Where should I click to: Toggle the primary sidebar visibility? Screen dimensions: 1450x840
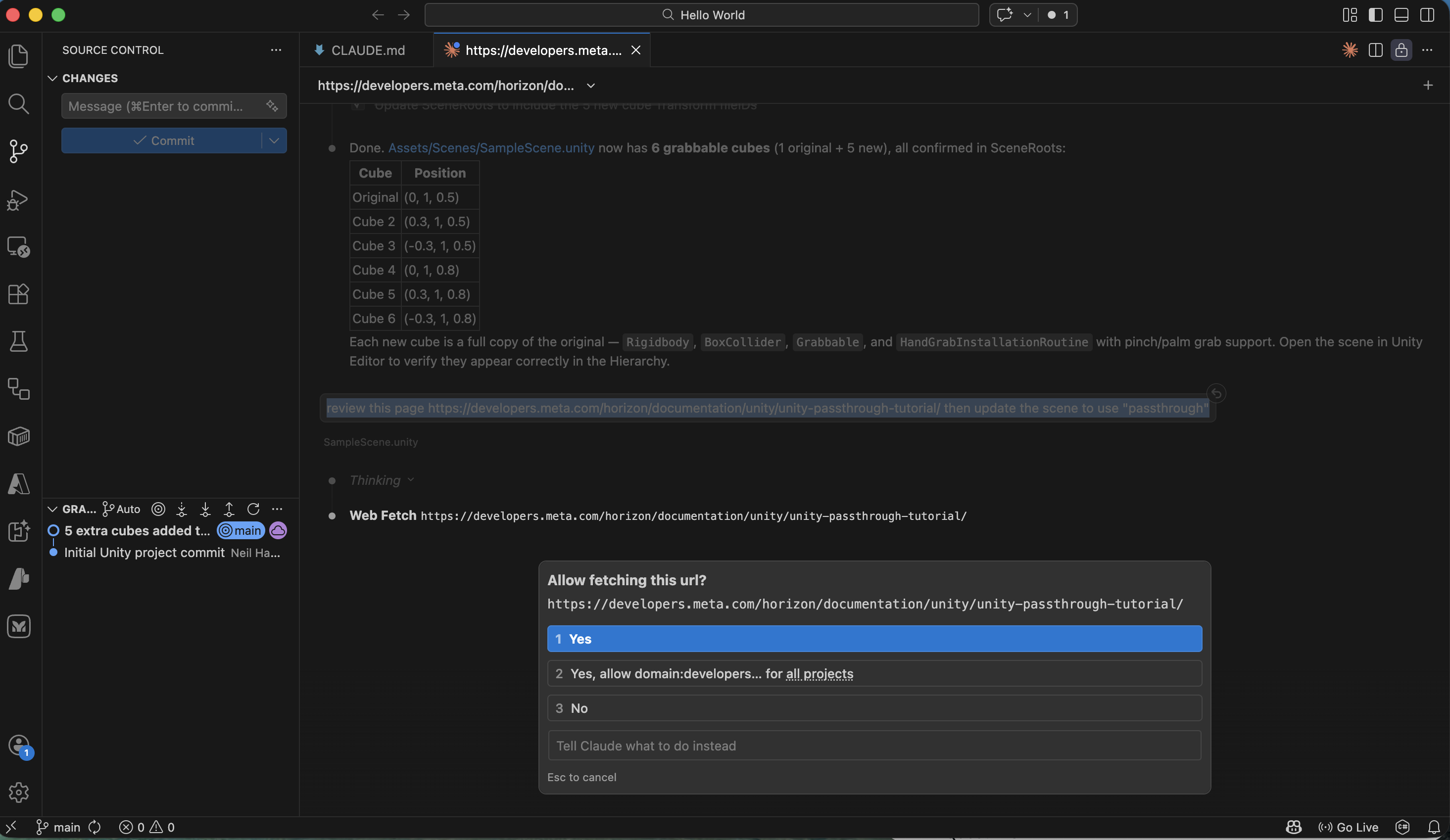click(1376, 15)
